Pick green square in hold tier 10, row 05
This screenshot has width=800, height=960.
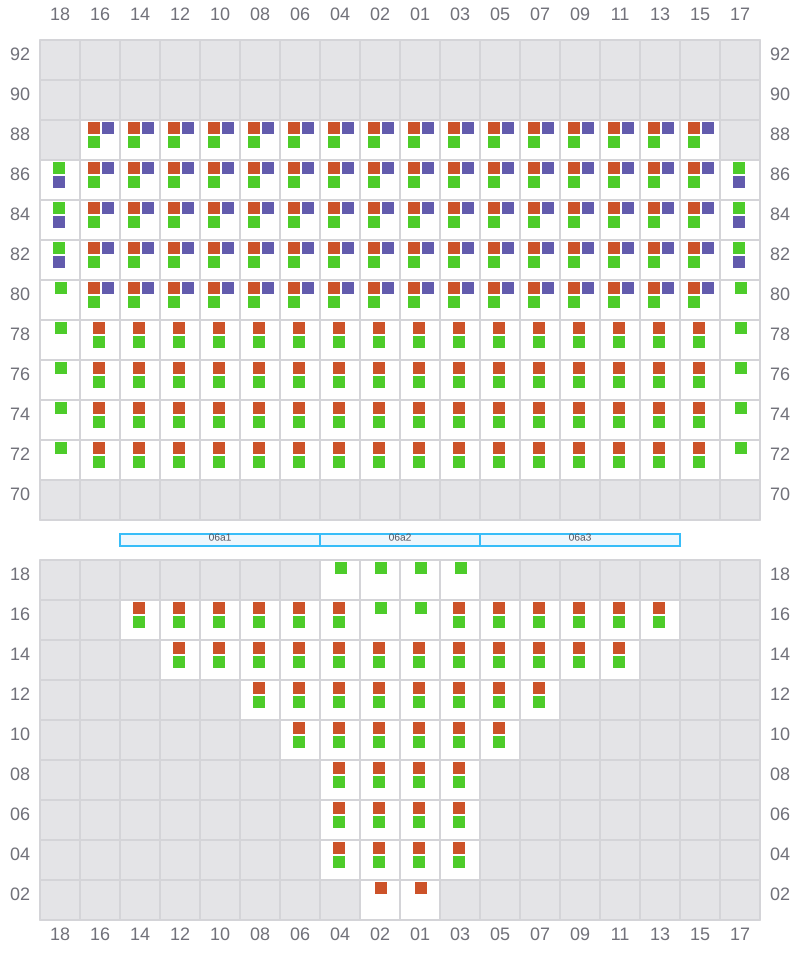(x=499, y=742)
